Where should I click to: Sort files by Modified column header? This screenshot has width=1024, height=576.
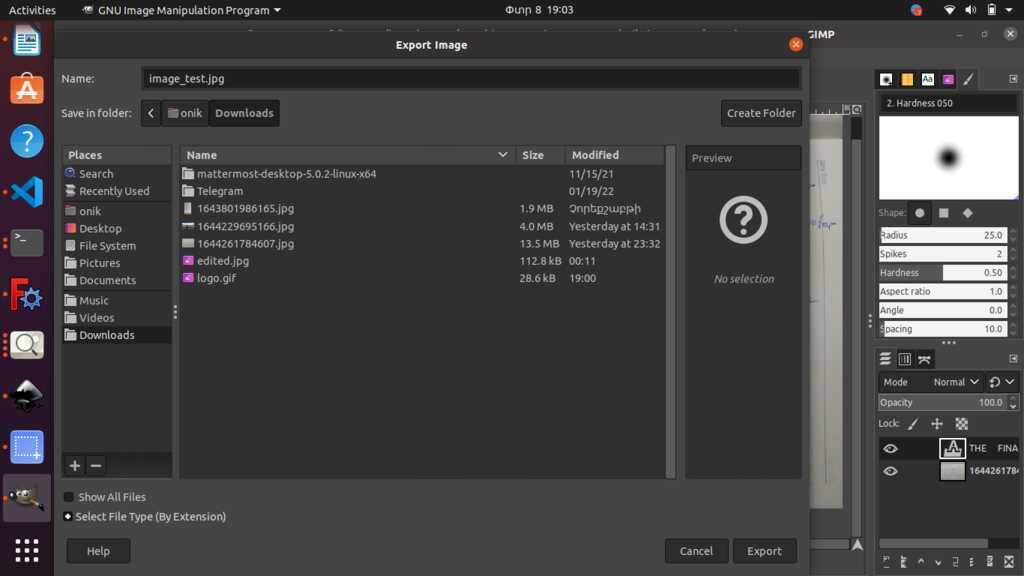click(x=614, y=155)
